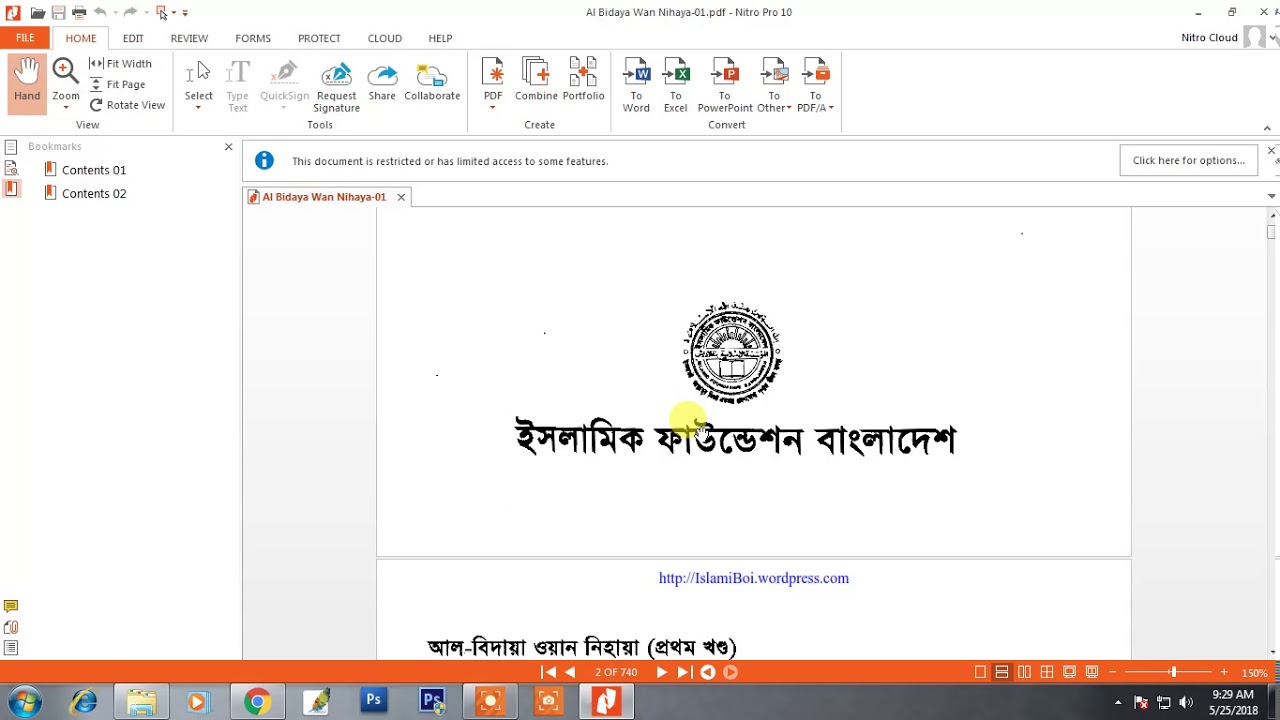Click the Type Text tool
Image resolution: width=1280 pixels, height=720 pixels.
[x=237, y=85]
